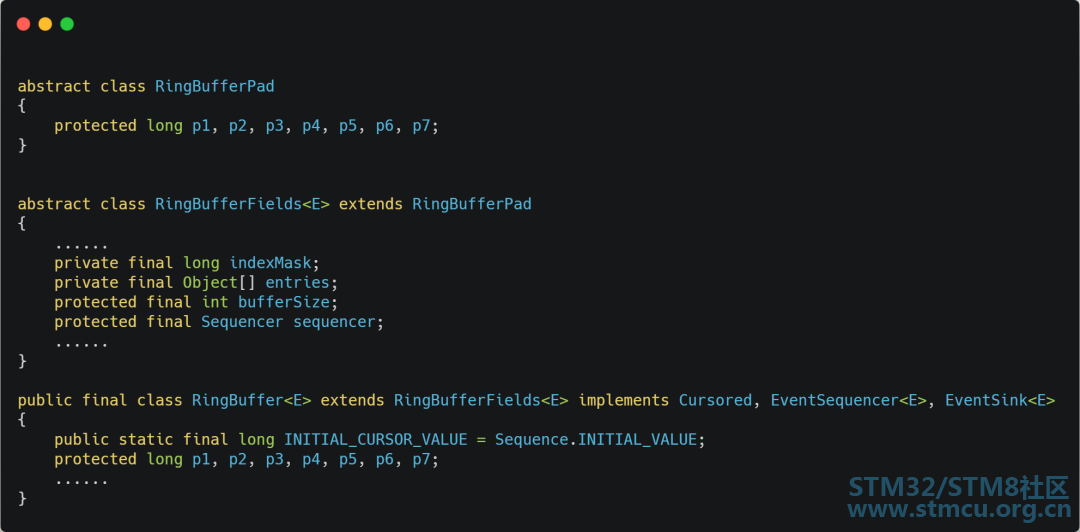This screenshot has width=1080, height=532.
Task: Click INITIAL_CURSOR_VALUE constant name
Action: (x=375, y=440)
